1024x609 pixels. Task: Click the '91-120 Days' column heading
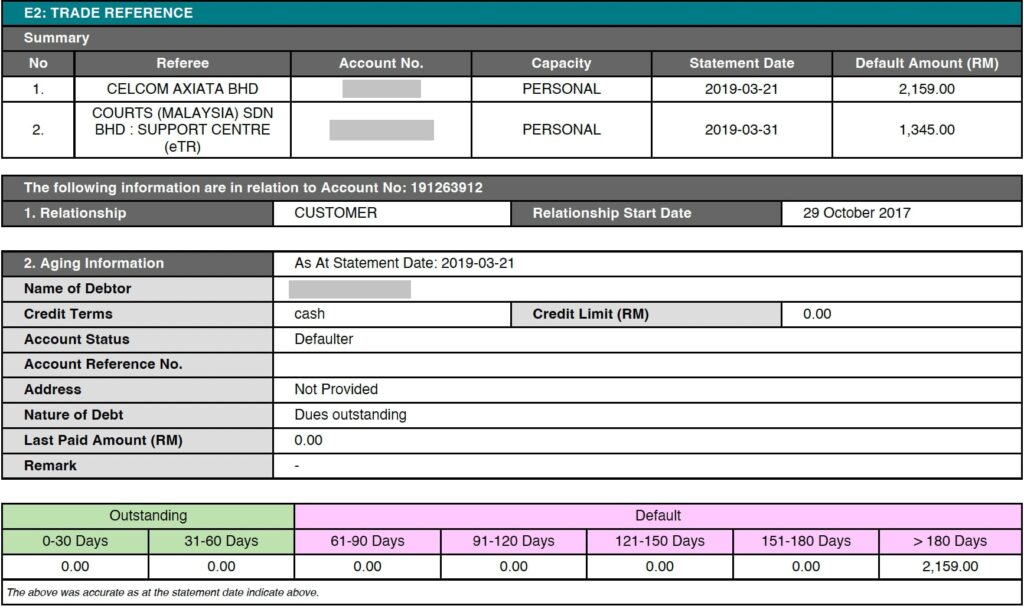pos(513,541)
